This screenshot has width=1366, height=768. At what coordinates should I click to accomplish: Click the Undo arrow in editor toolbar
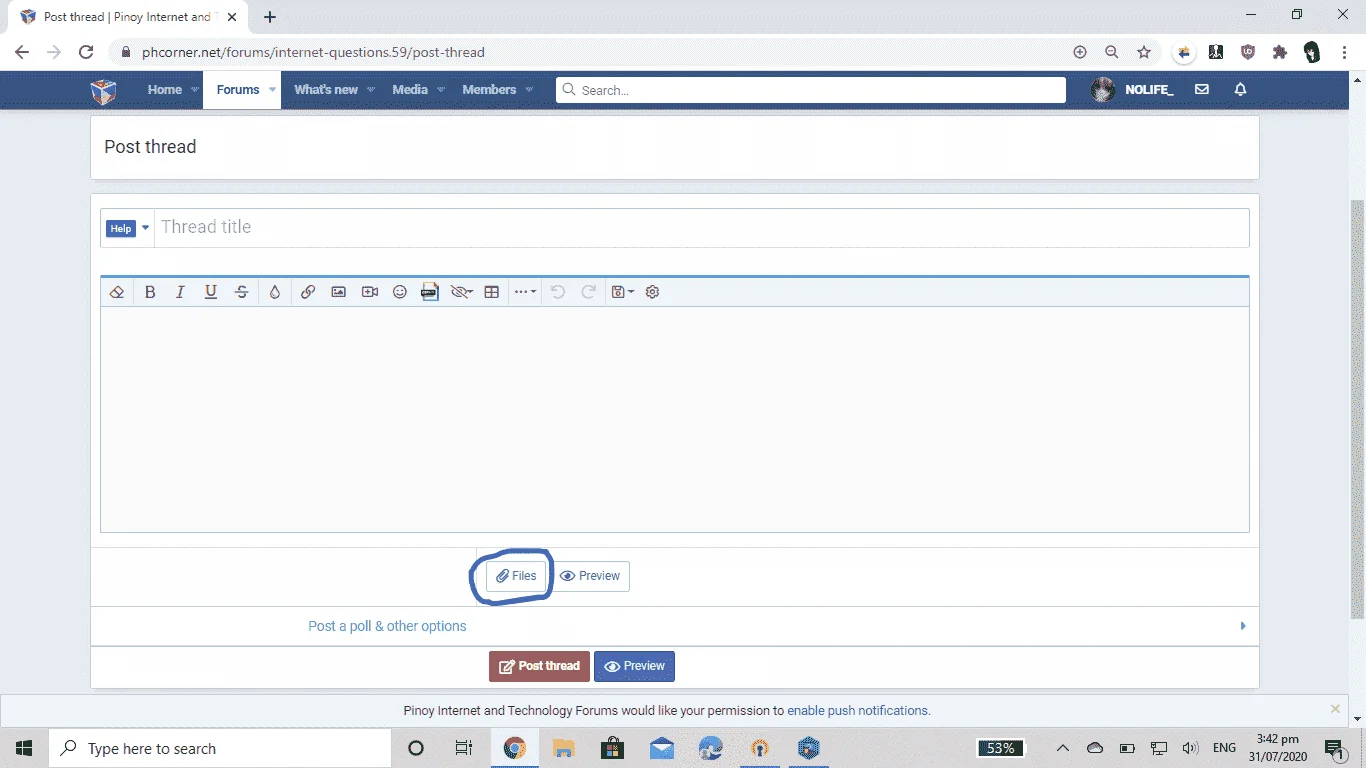pos(558,292)
